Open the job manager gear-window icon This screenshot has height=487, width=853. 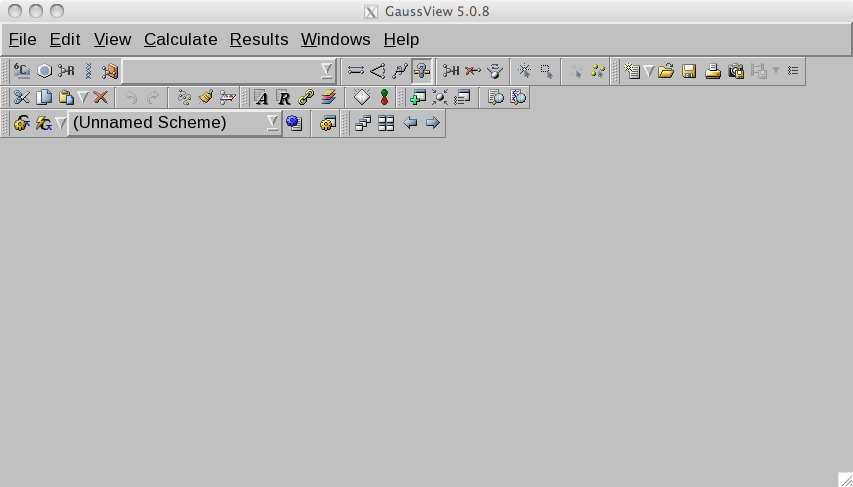coord(326,123)
